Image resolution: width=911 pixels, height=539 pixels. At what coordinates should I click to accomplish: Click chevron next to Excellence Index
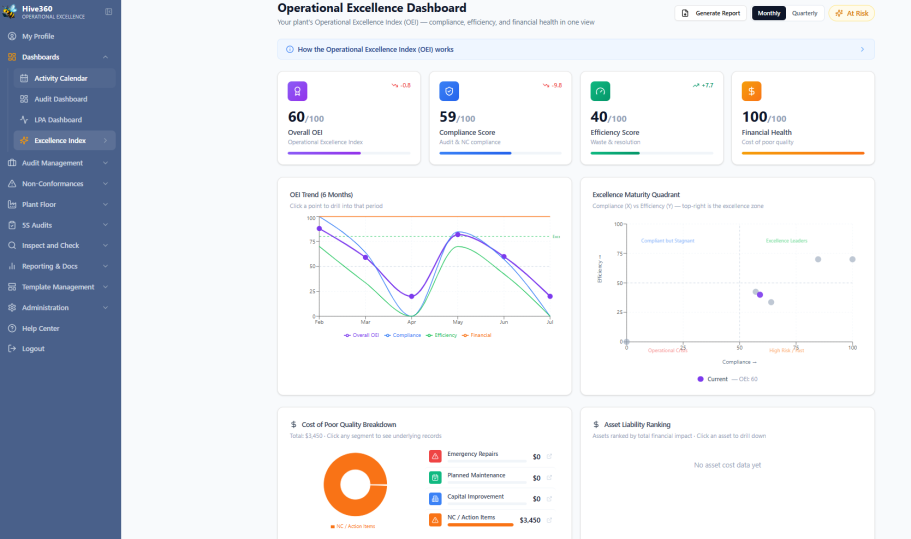click(105, 141)
